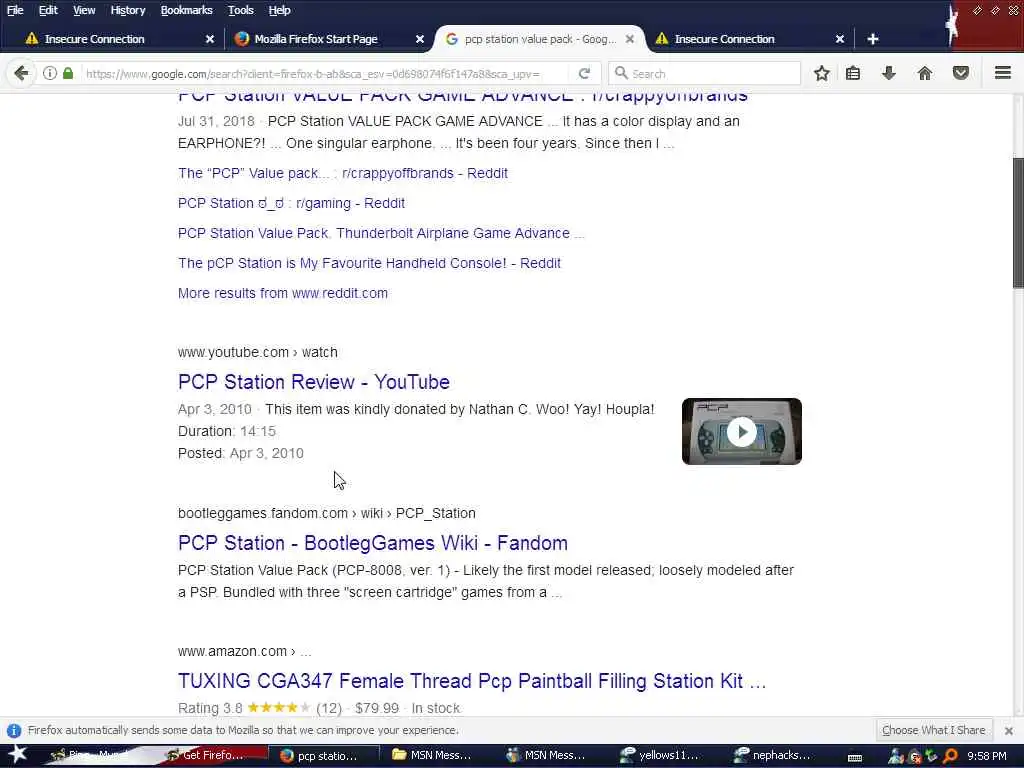The image size is (1024, 768).
Task: Open the Help menu
Action: tap(279, 10)
